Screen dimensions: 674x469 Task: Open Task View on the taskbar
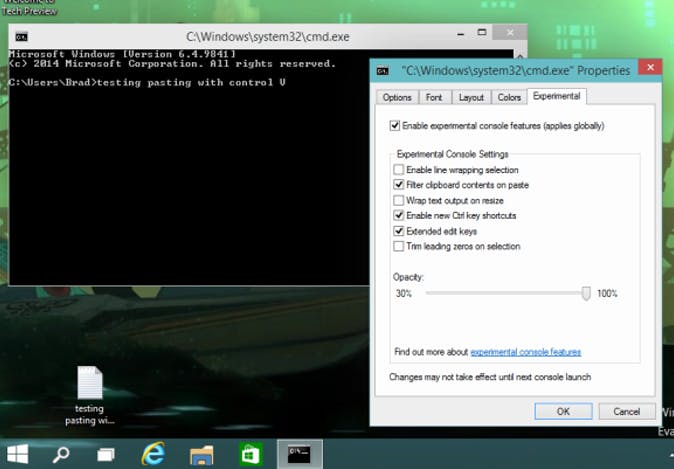tap(106, 455)
